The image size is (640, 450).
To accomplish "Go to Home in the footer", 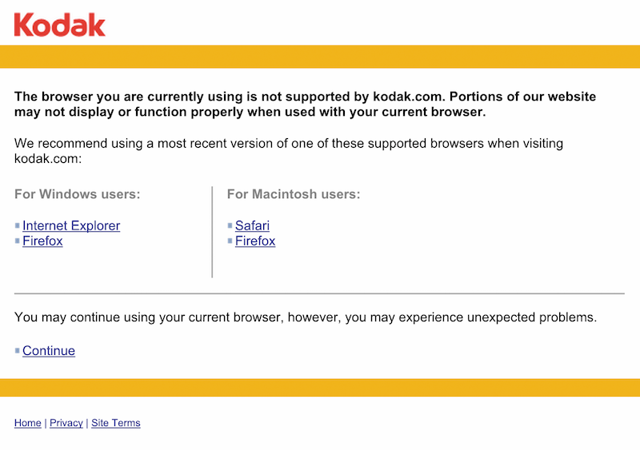I will point(28,423).
